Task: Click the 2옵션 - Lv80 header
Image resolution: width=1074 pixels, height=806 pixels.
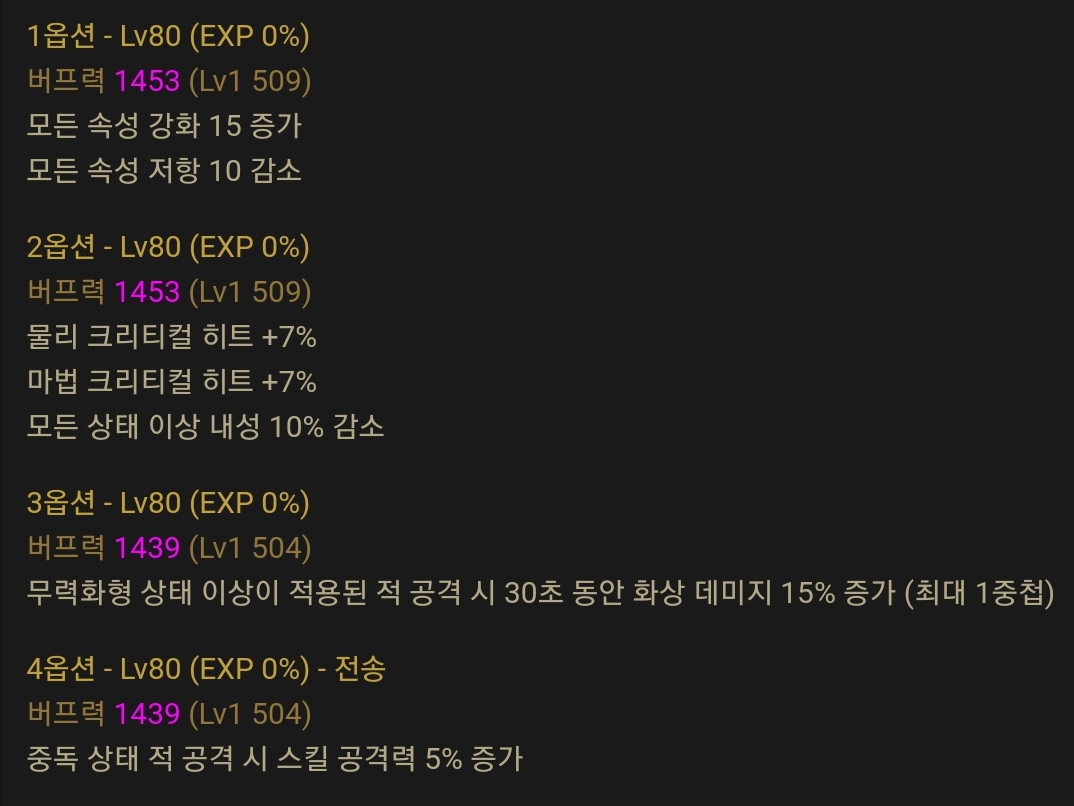Action: (x=168, y=247)
